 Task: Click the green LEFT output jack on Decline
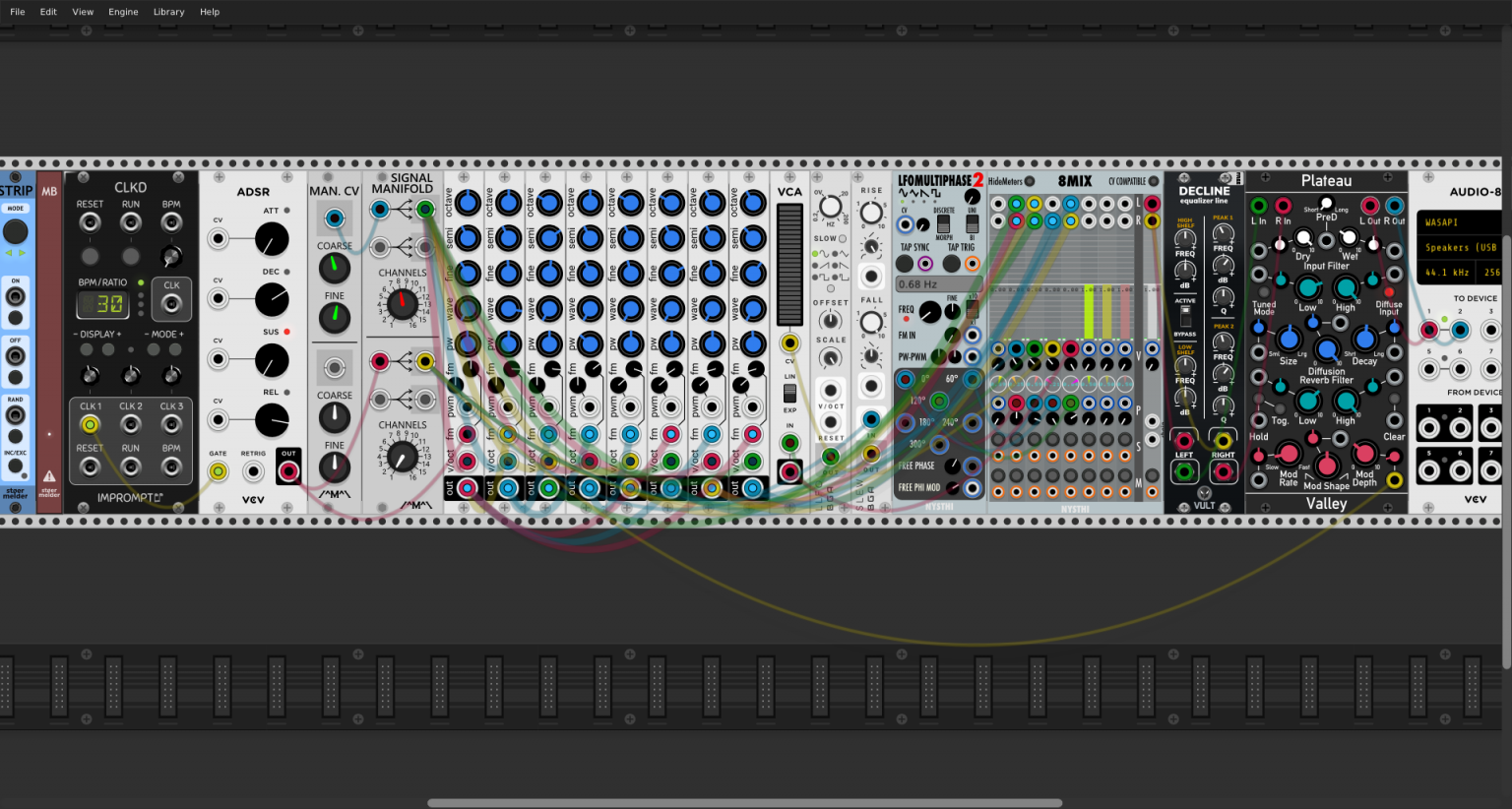pyautogui.click(x=1184, y=471)
